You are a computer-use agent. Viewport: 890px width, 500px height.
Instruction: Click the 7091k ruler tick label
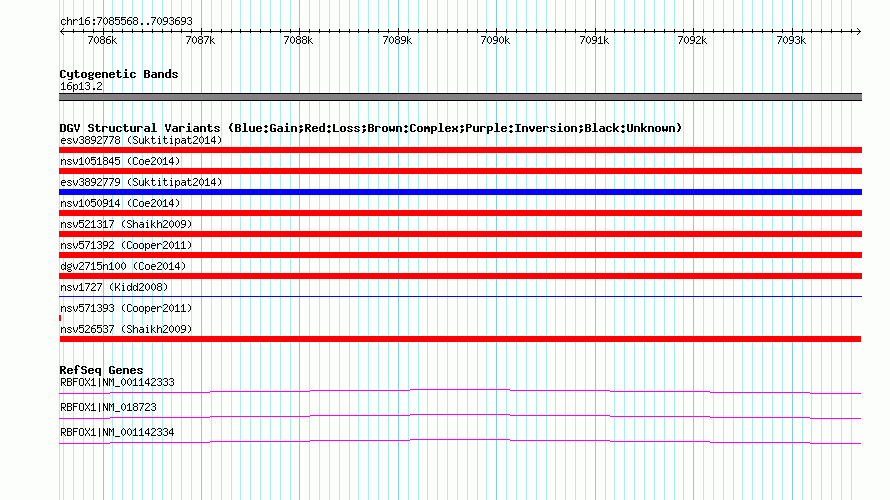coord(594,40)
